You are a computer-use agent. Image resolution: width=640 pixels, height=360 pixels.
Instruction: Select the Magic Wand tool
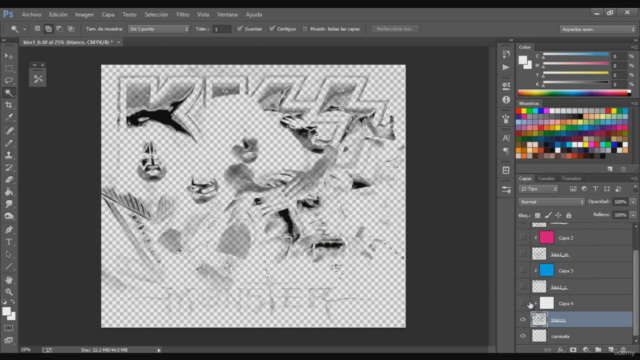point(9,93)
